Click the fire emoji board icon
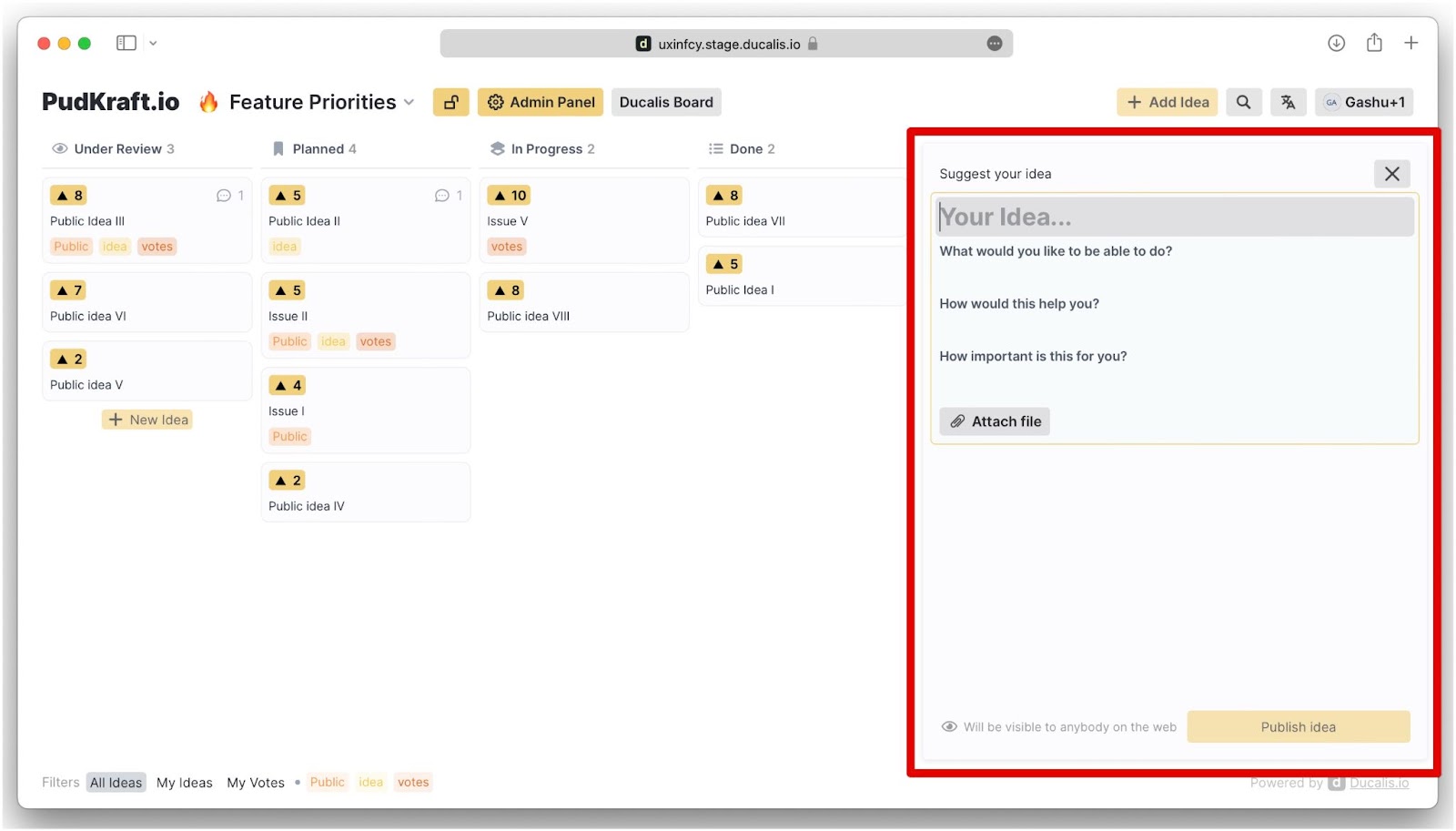1456x831 pixels. (208, 102)
